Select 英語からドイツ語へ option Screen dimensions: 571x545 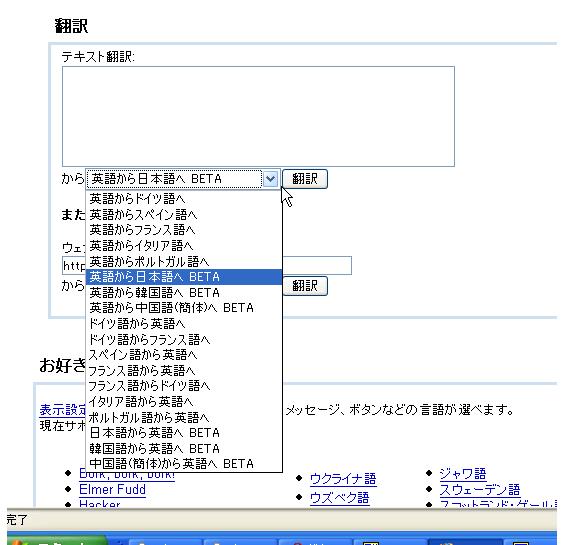[x=184, y=199]
